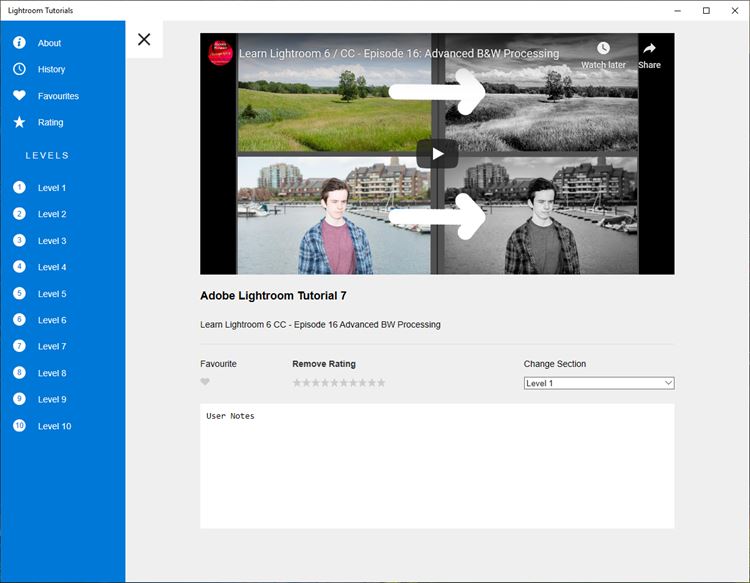This screenshot has width=750, height=583.
Task: Open the video title link
Action: point(399,54)
